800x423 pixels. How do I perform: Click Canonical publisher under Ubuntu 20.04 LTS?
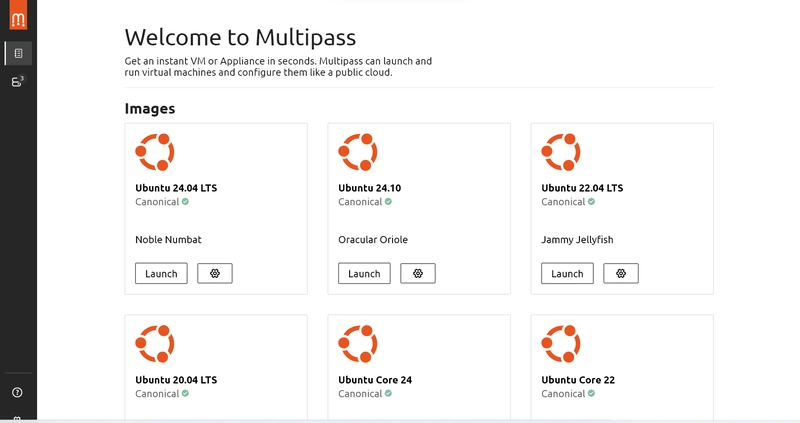(157, 393)
